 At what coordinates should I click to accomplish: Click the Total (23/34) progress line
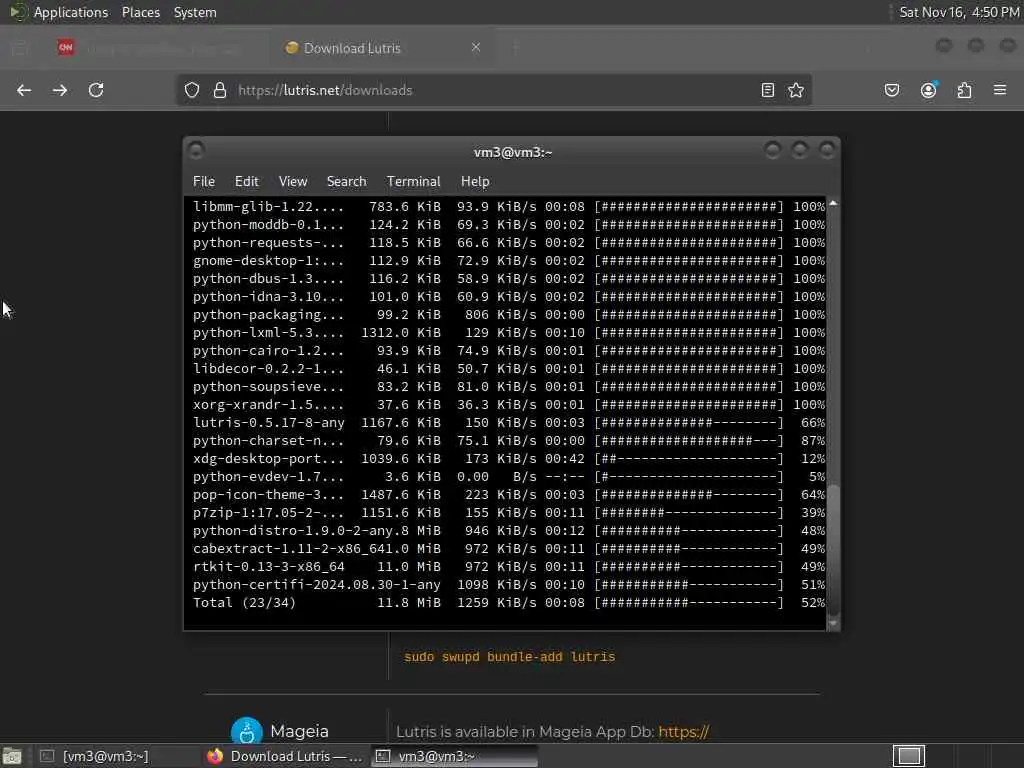tap(509, 603)
